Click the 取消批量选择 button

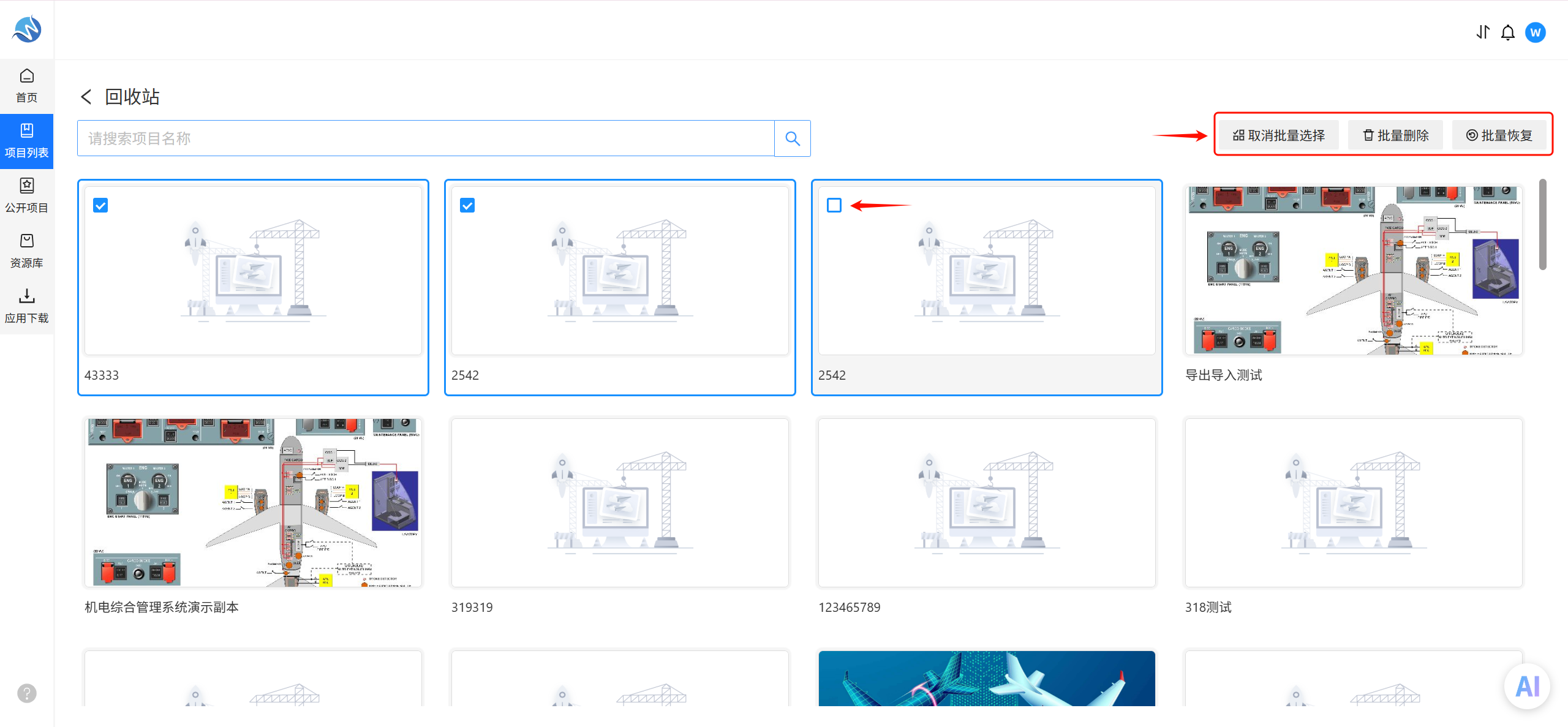point(1278,135)
